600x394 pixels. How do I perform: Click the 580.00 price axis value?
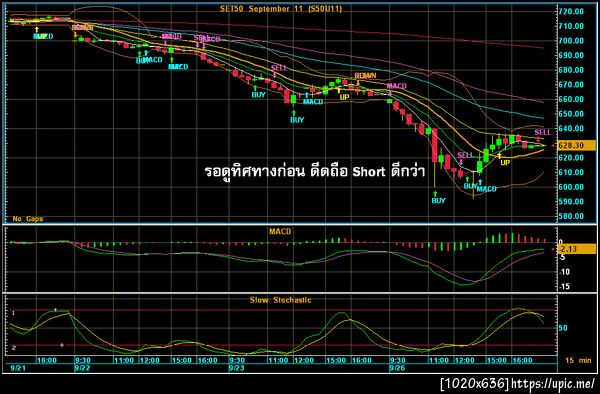(571, 216)
